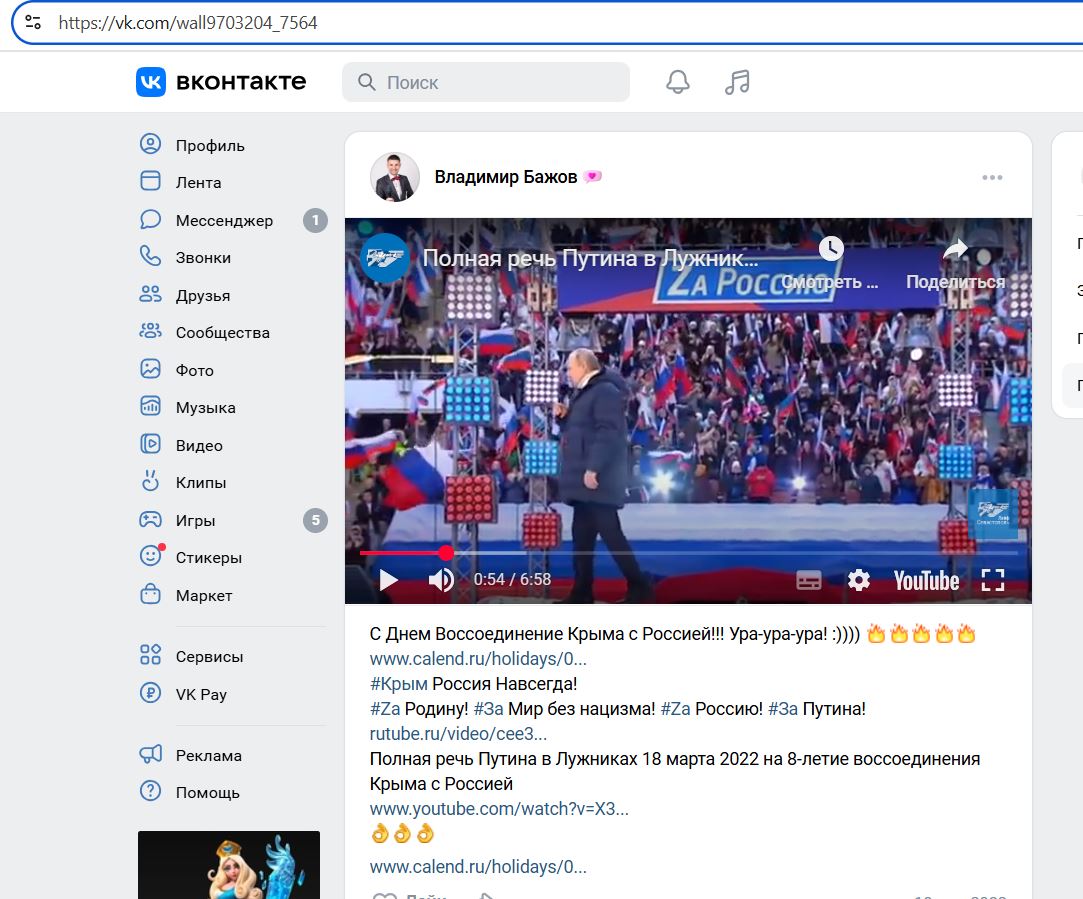Click the Видео sidebar icon
Screen dimensions: 1083x899
point(151,445)
